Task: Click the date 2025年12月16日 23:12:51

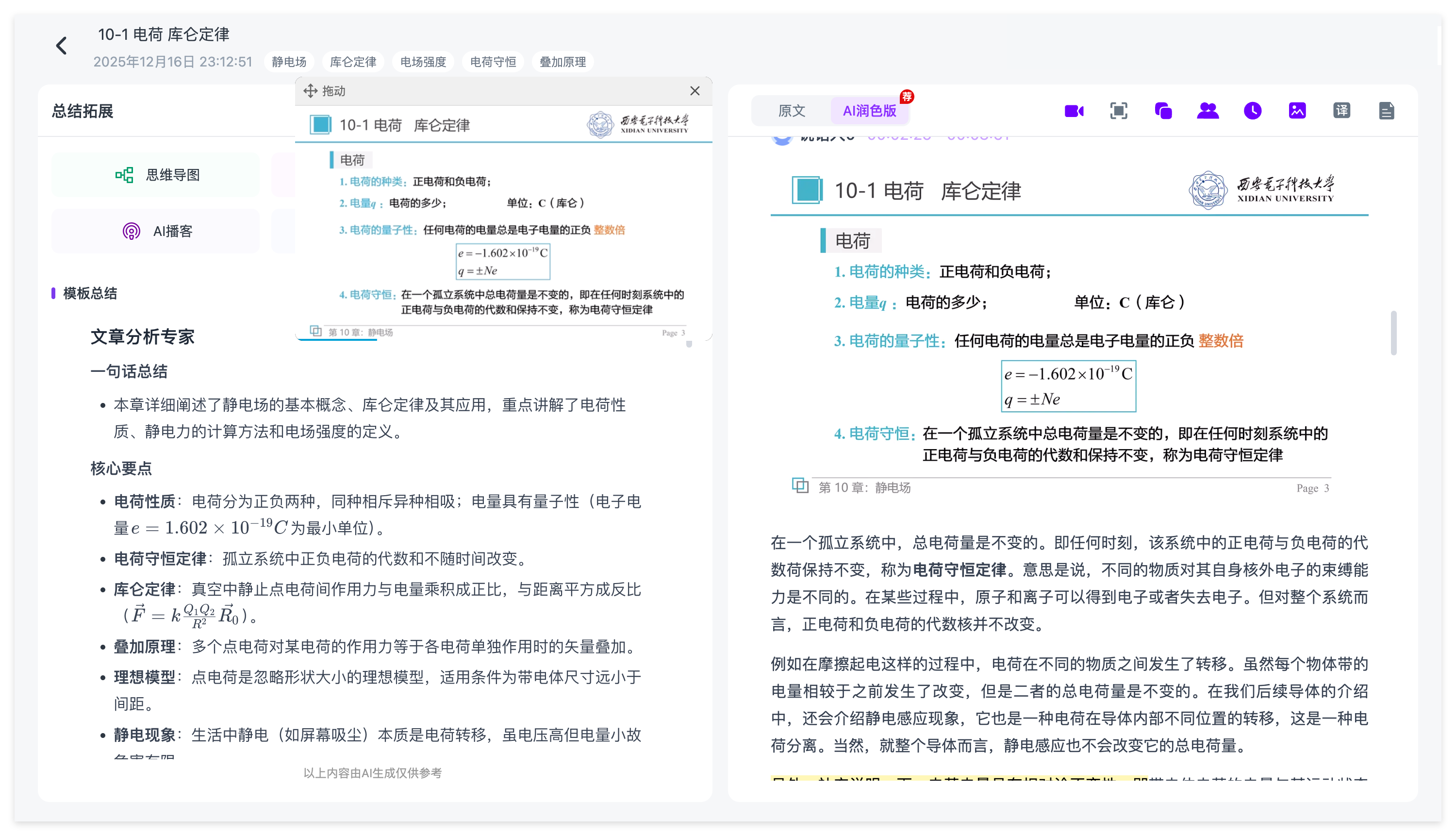Action: pos(173,62)
